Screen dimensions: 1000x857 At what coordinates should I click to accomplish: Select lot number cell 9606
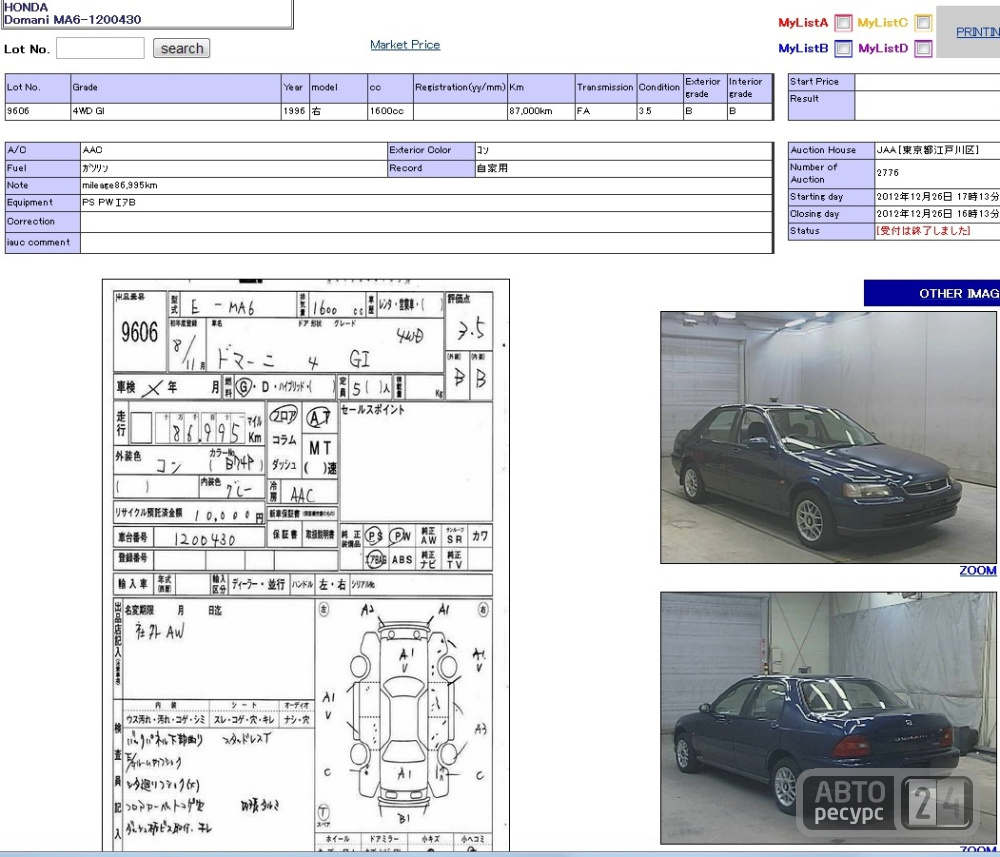pos(38,112)
